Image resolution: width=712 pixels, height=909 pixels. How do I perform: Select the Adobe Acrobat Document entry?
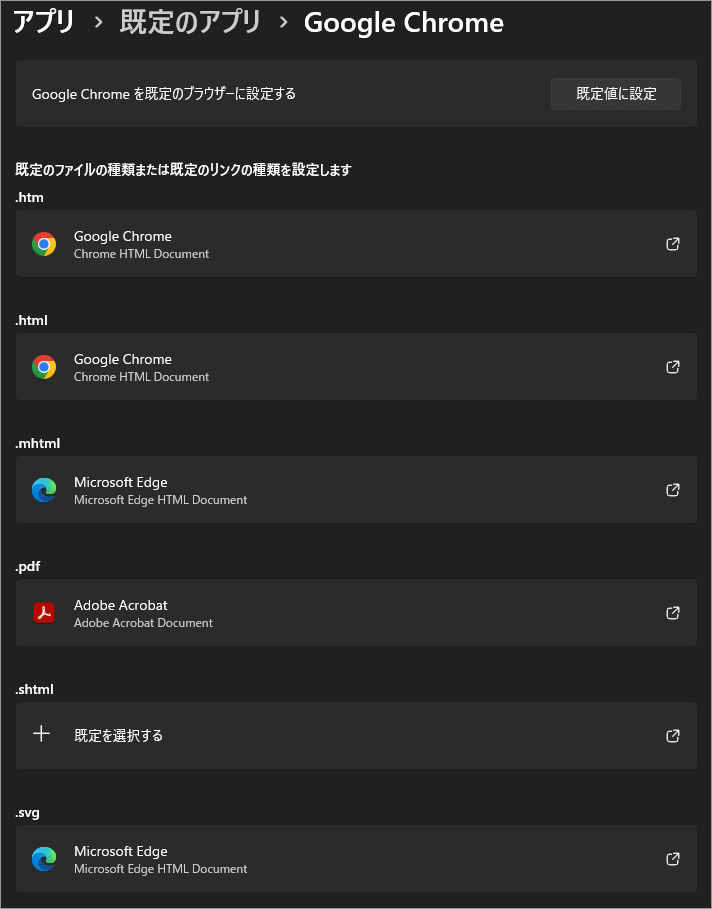(143, 623)
